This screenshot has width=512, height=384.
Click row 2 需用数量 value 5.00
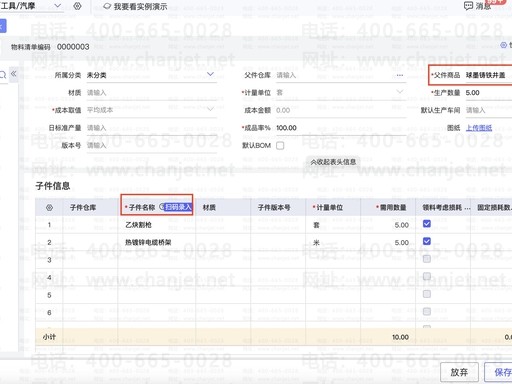click(401, 242)
